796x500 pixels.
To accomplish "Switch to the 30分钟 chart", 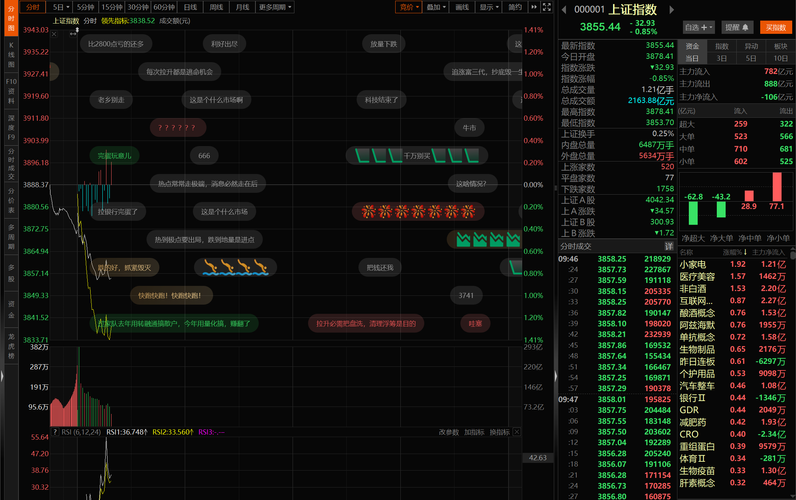I will coord(138,7).
